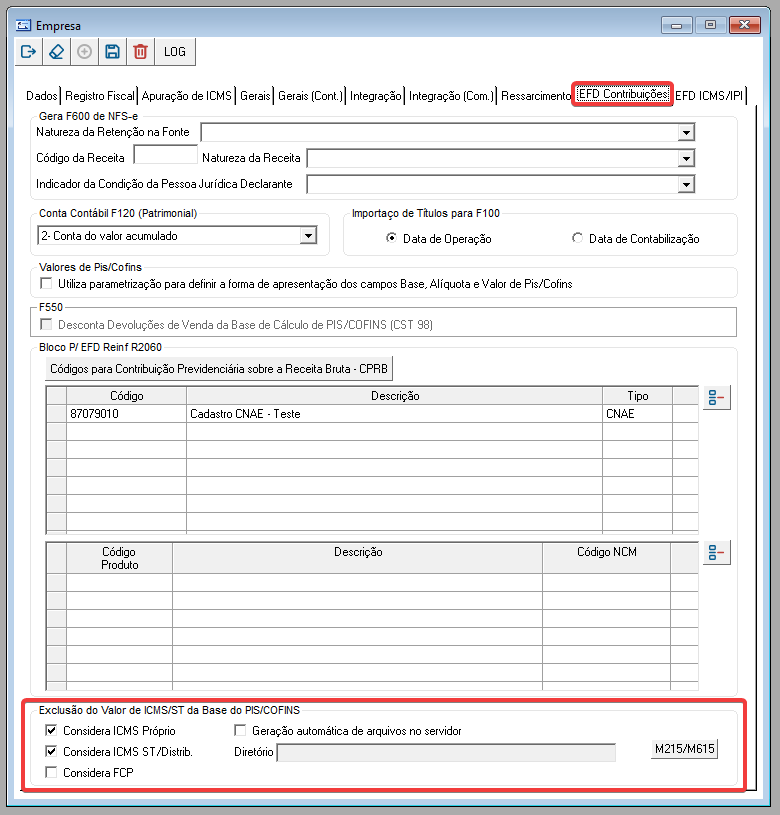
Task: Toggle Desconta Devoluções de Venda checkbox
Action: 46,324
